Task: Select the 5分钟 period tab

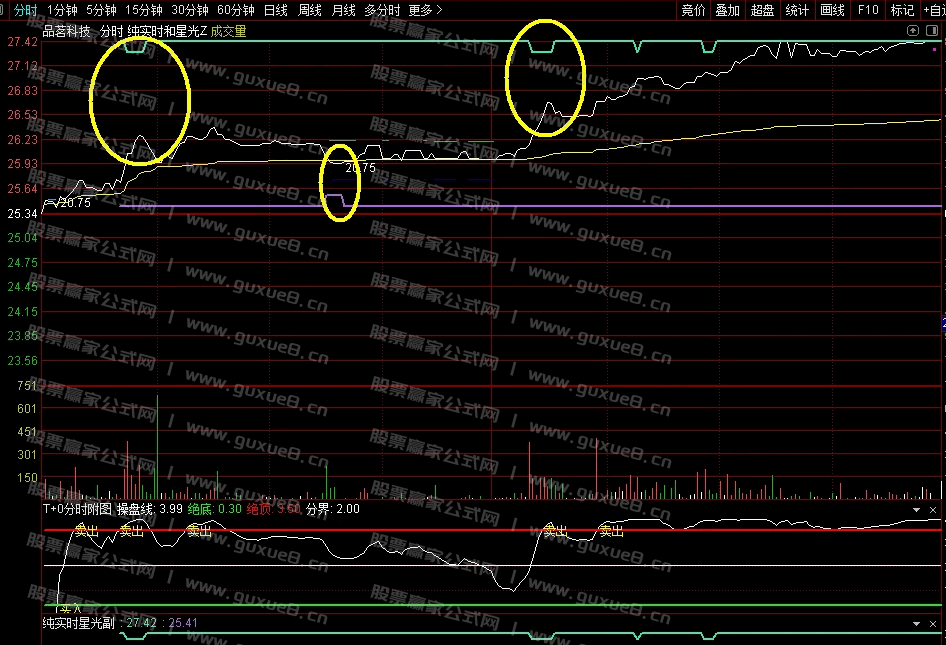Action: pos(101,10)
